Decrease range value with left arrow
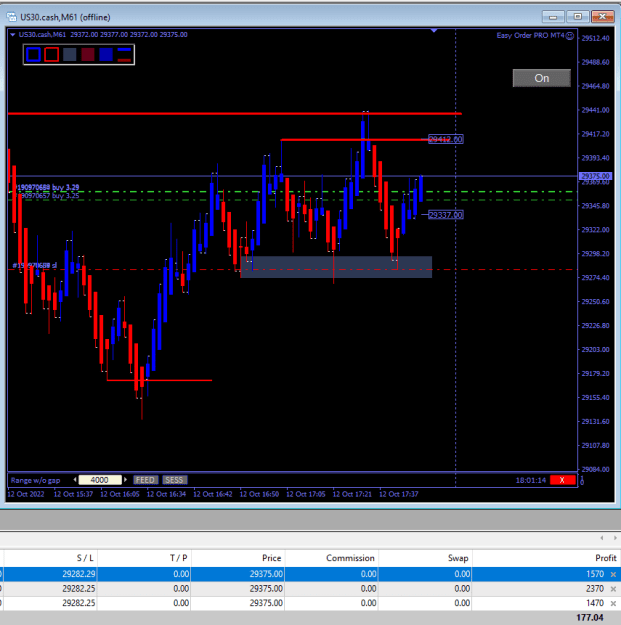621x625 pixels. point(75,480)
